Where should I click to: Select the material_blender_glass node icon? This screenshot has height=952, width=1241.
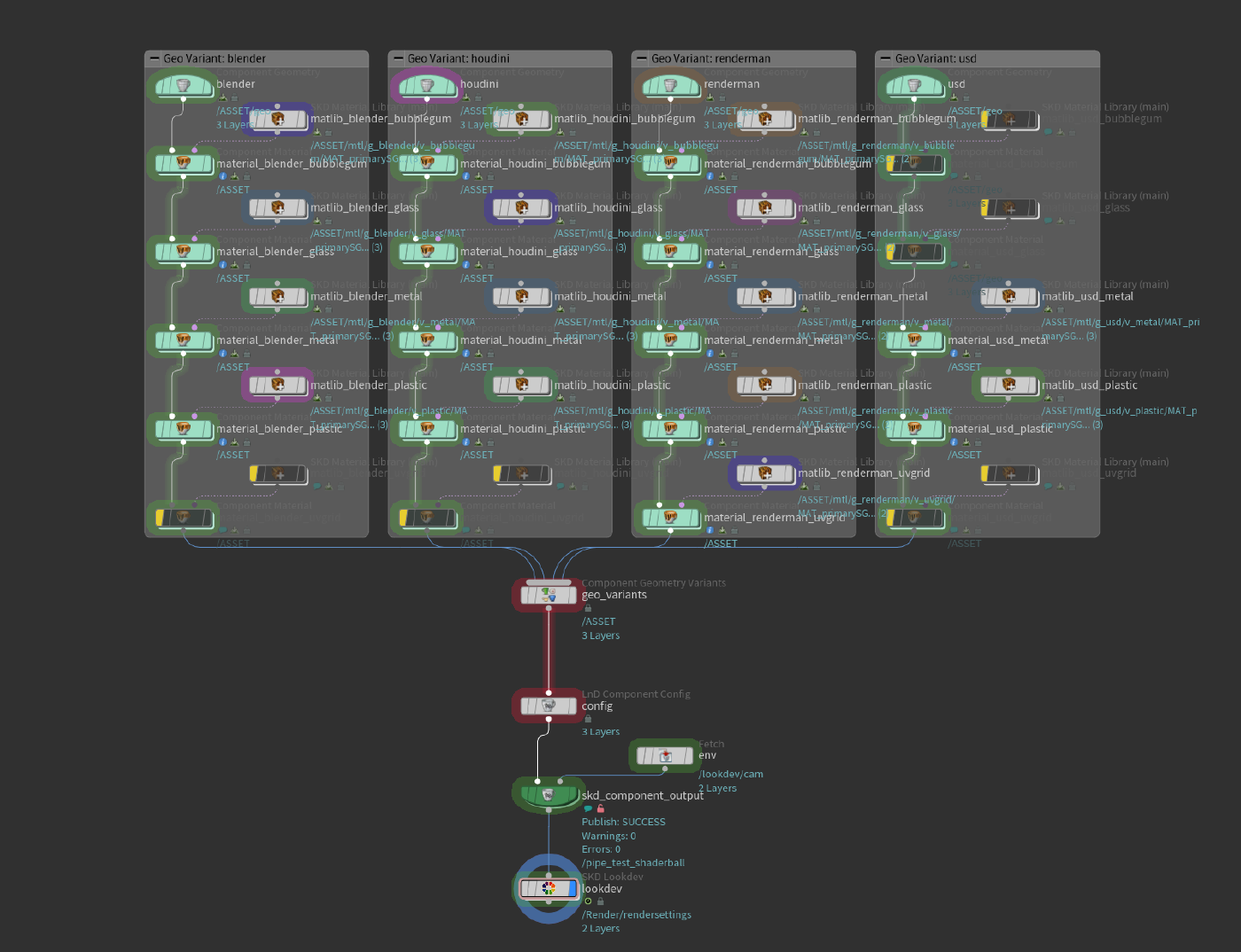tap(183, 252)
